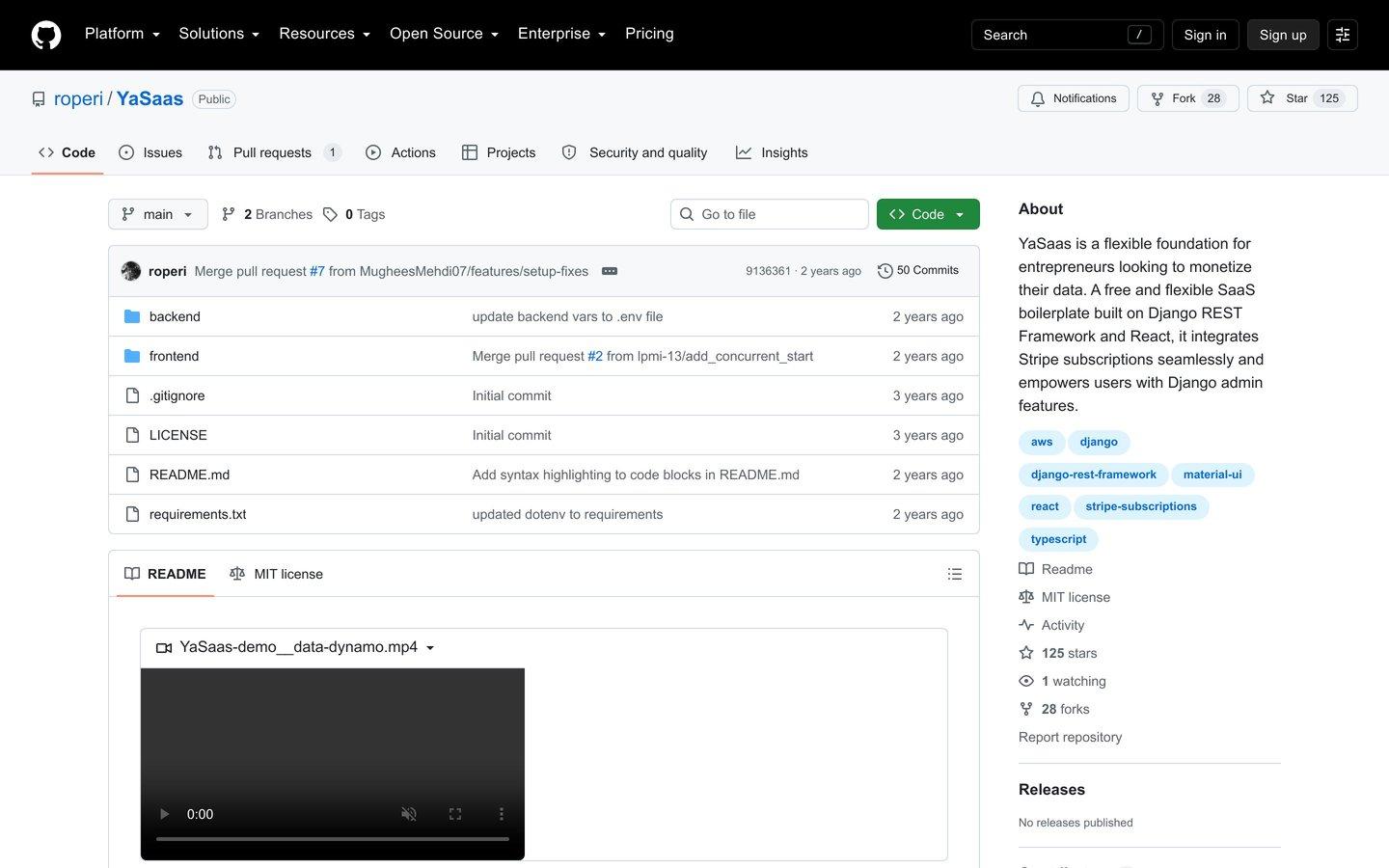Screen dimensions: 1389x868
Task: Switch to the Pull requests tab
Action: click(274, 152)
